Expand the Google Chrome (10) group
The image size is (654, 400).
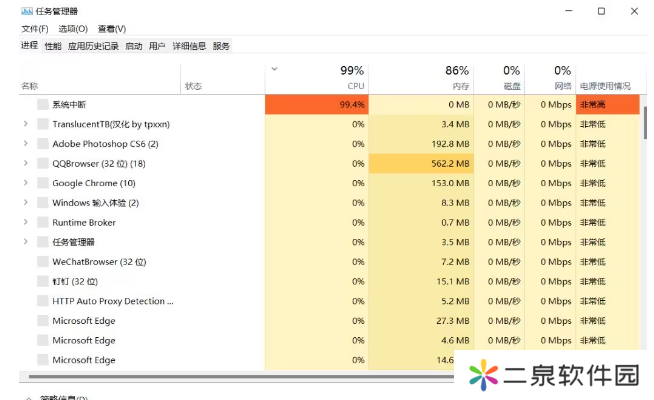26,183
